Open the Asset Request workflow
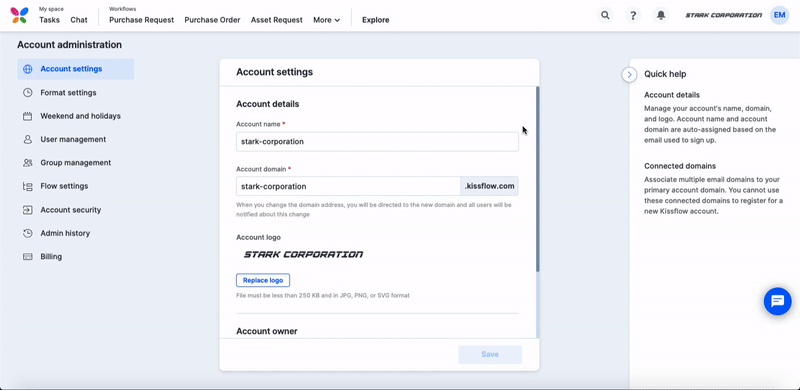Image resolution: width=800 pixels, height=390 pixels. click(277, 20)
